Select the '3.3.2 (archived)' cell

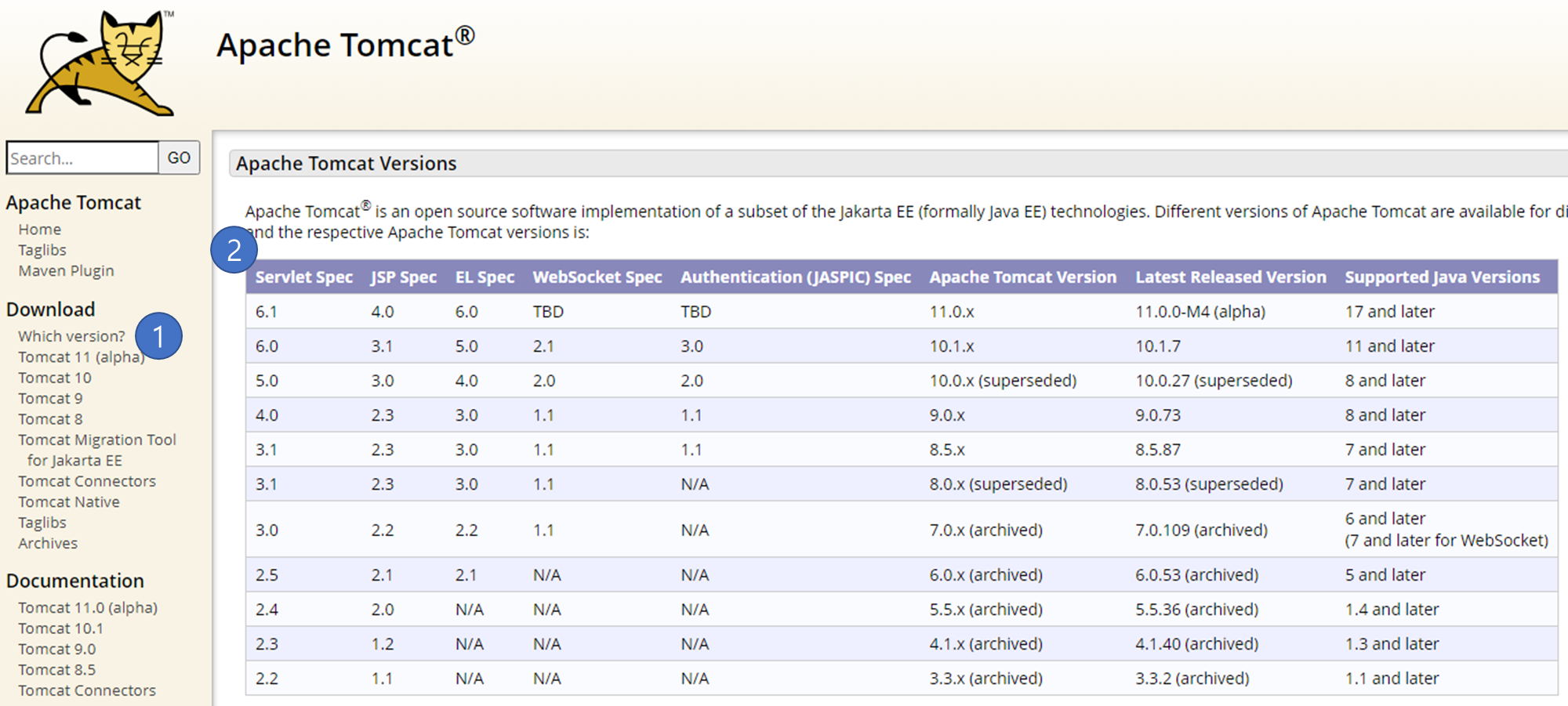1192,678
